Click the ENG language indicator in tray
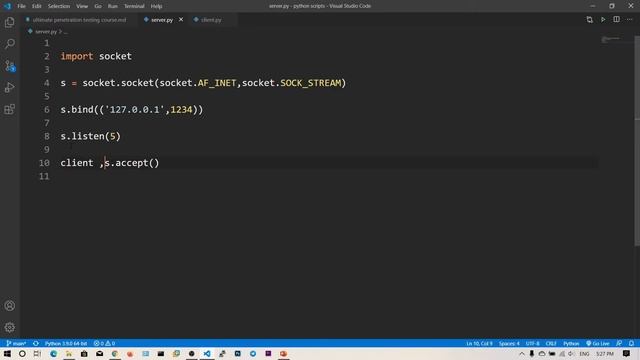640x360 pixels. click(x=584, y=353)
